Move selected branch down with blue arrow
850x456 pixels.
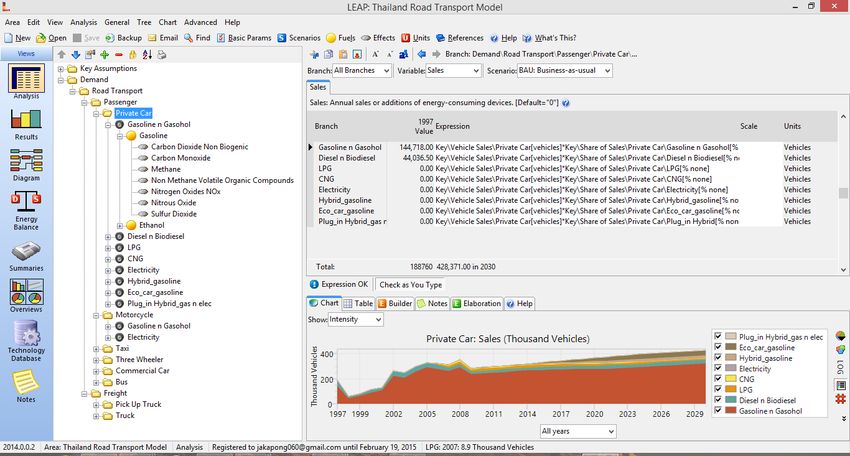(76, 55)
